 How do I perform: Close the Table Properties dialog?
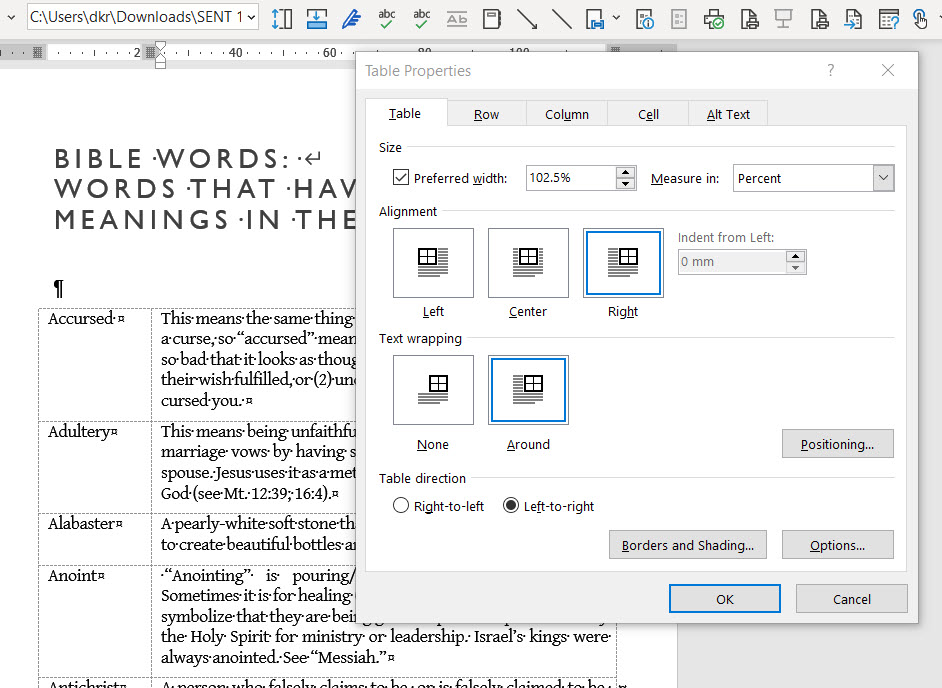pyautogui.click(x=887, y=70)
